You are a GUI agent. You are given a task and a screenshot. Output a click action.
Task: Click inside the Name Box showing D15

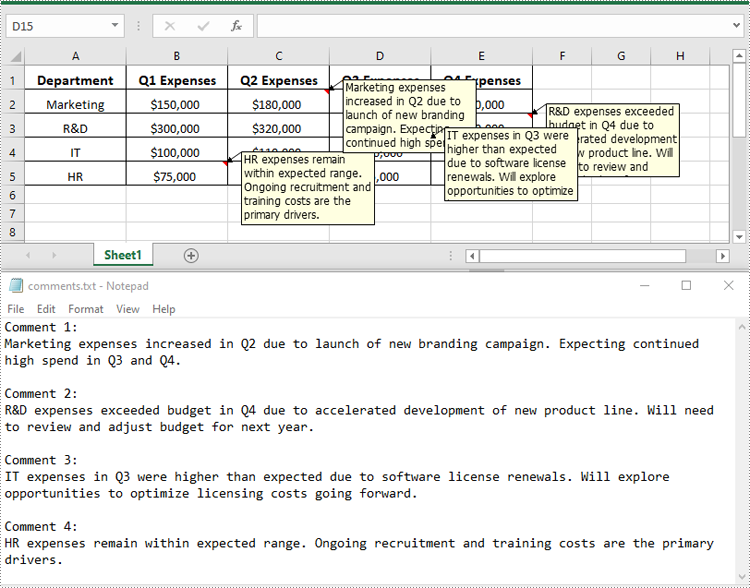55,26
